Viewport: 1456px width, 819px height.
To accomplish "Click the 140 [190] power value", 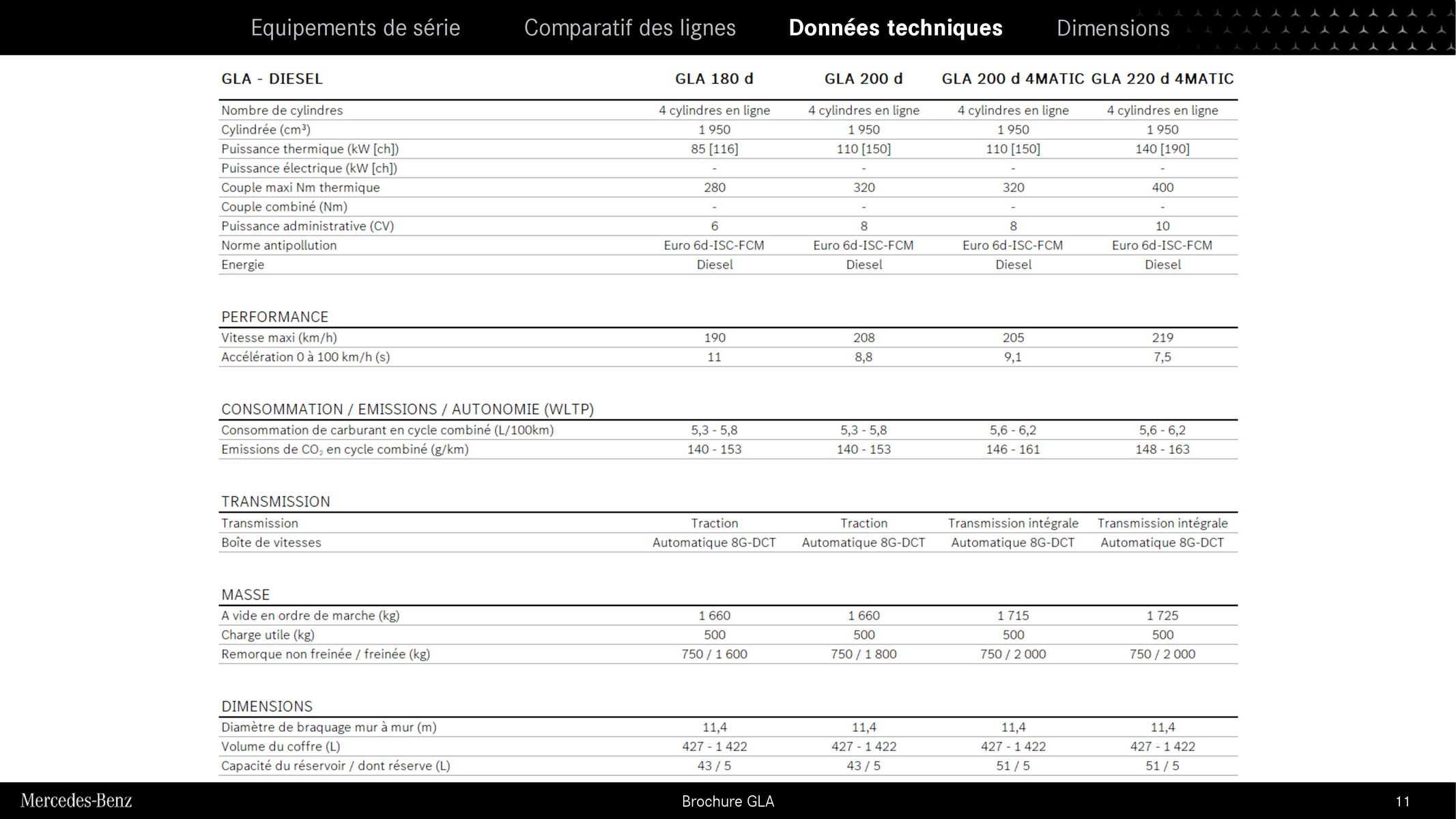I will [1162, 149].
